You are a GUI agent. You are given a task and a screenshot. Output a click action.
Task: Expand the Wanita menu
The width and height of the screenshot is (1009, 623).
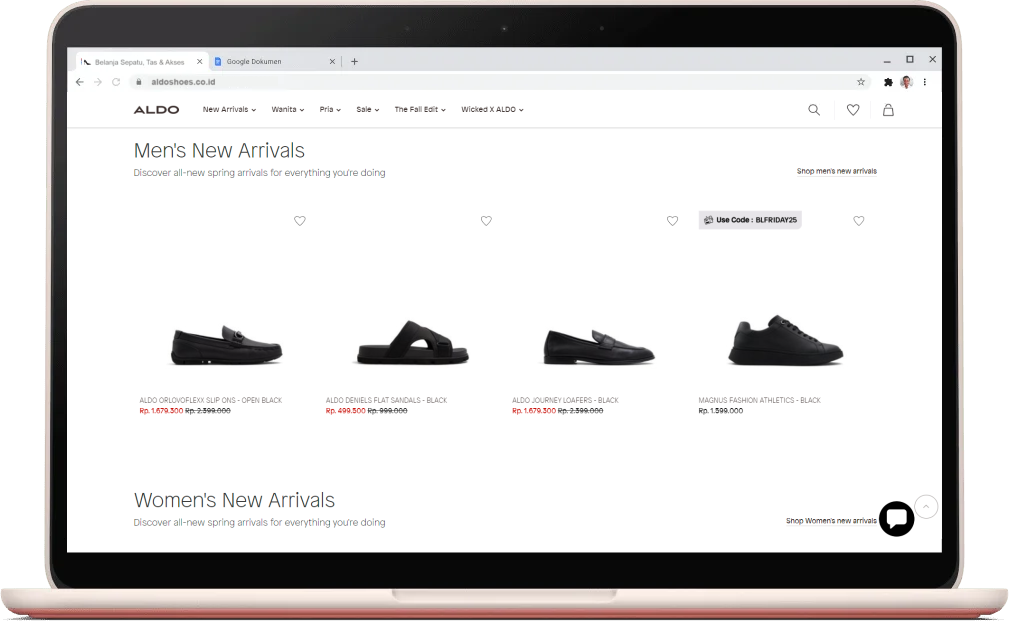click(x=288, y=110)
